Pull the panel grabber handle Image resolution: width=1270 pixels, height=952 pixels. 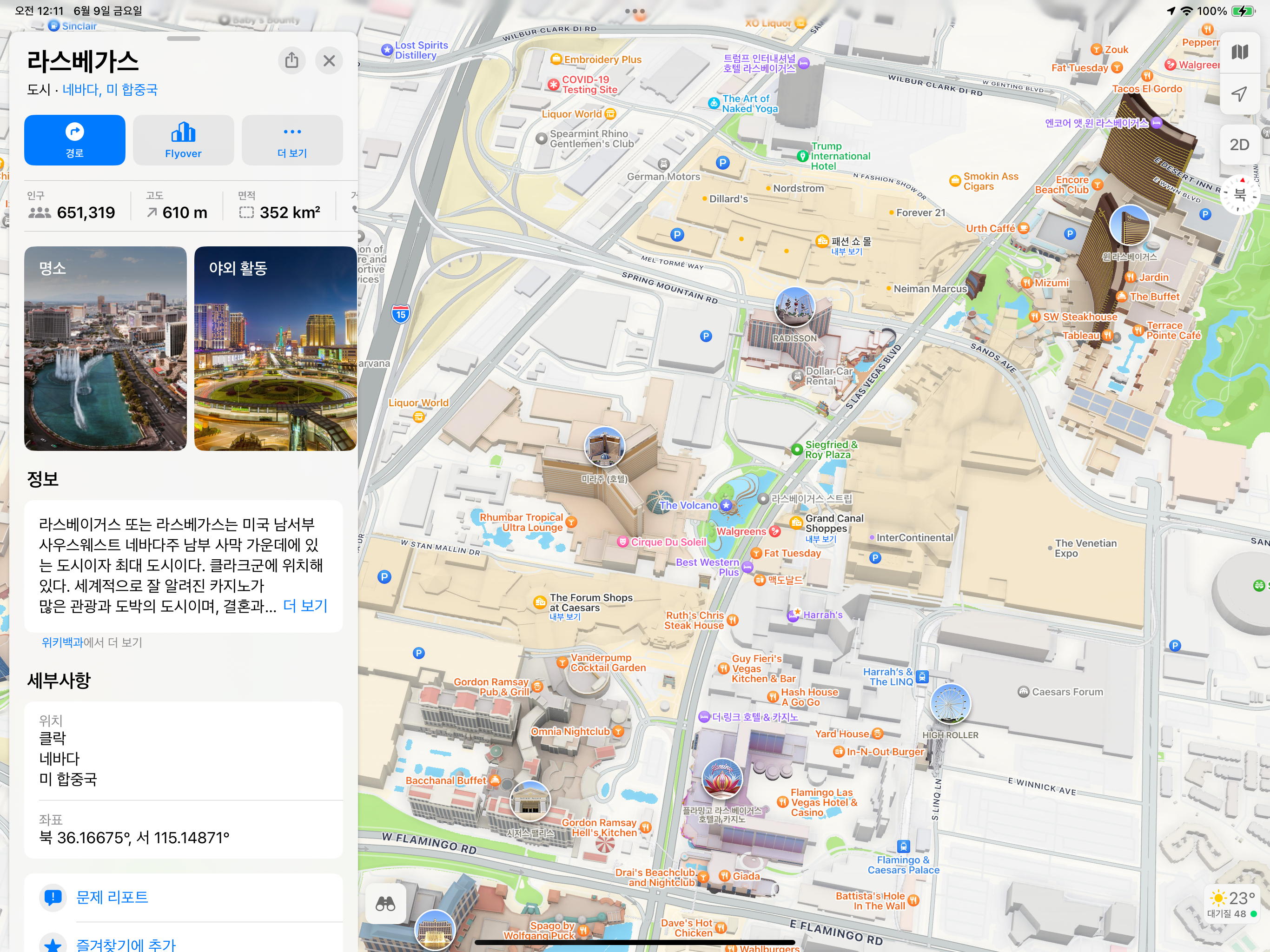click(184, 39)
